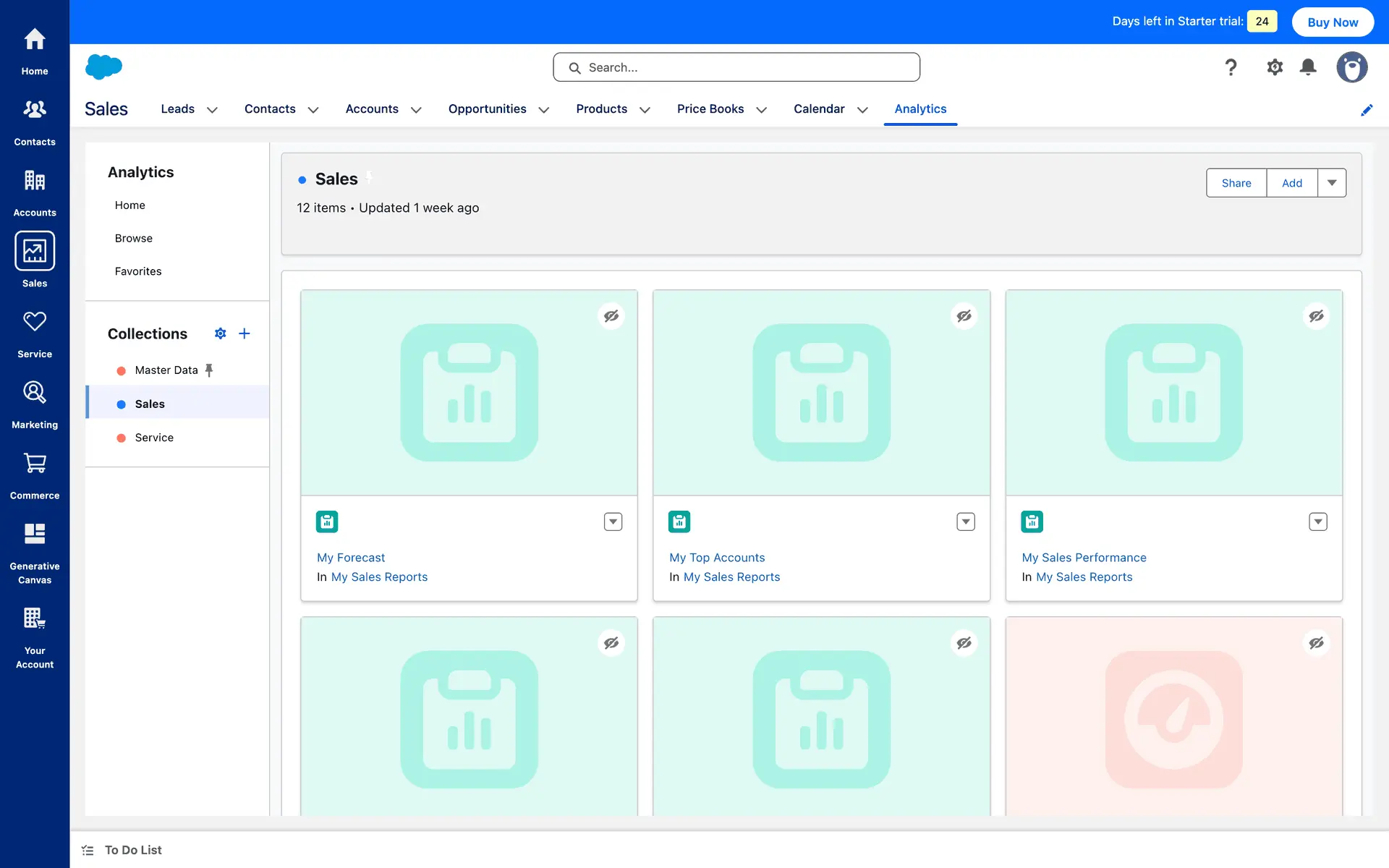Screen dimensions: 1389x868
Task: Click the Commerce cart icon
Action: (35, 464)
